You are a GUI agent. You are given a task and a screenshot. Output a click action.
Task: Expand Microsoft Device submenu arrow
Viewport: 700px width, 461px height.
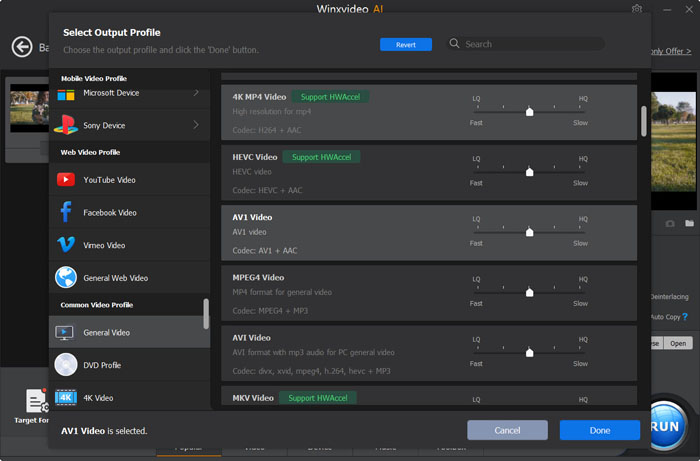[196, 92]
